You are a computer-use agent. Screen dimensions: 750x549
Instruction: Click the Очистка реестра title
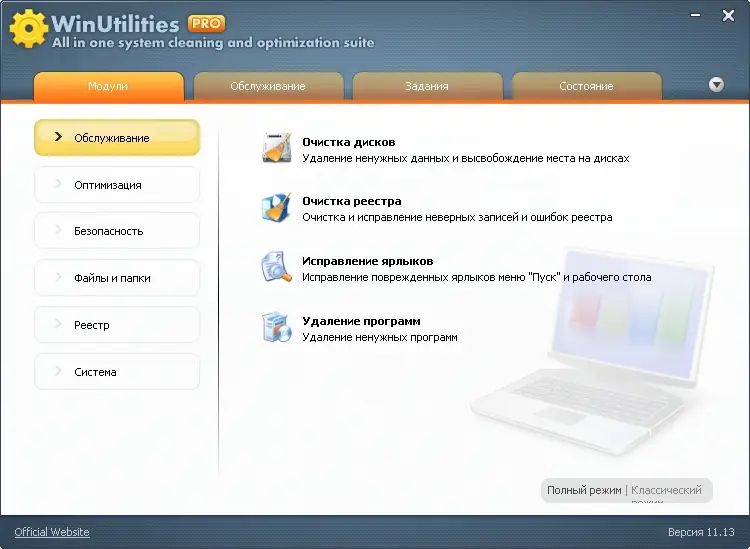click(352, 201)
